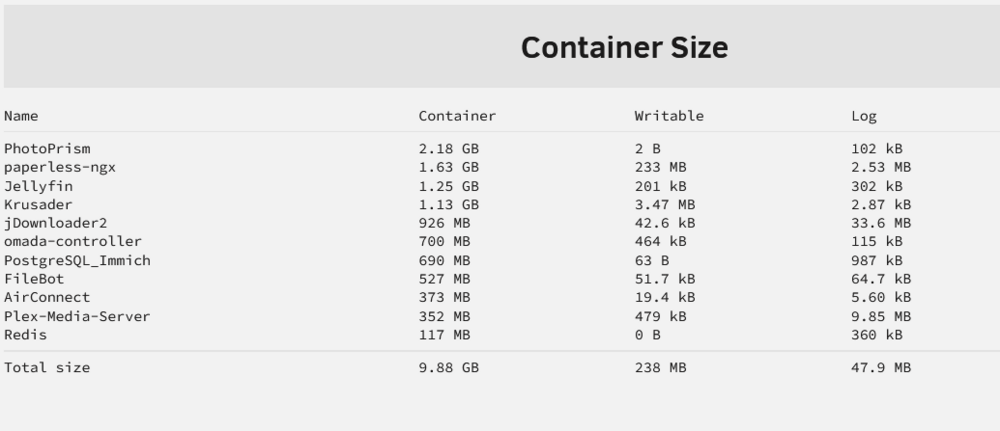Click the Krusader container name

38,205
